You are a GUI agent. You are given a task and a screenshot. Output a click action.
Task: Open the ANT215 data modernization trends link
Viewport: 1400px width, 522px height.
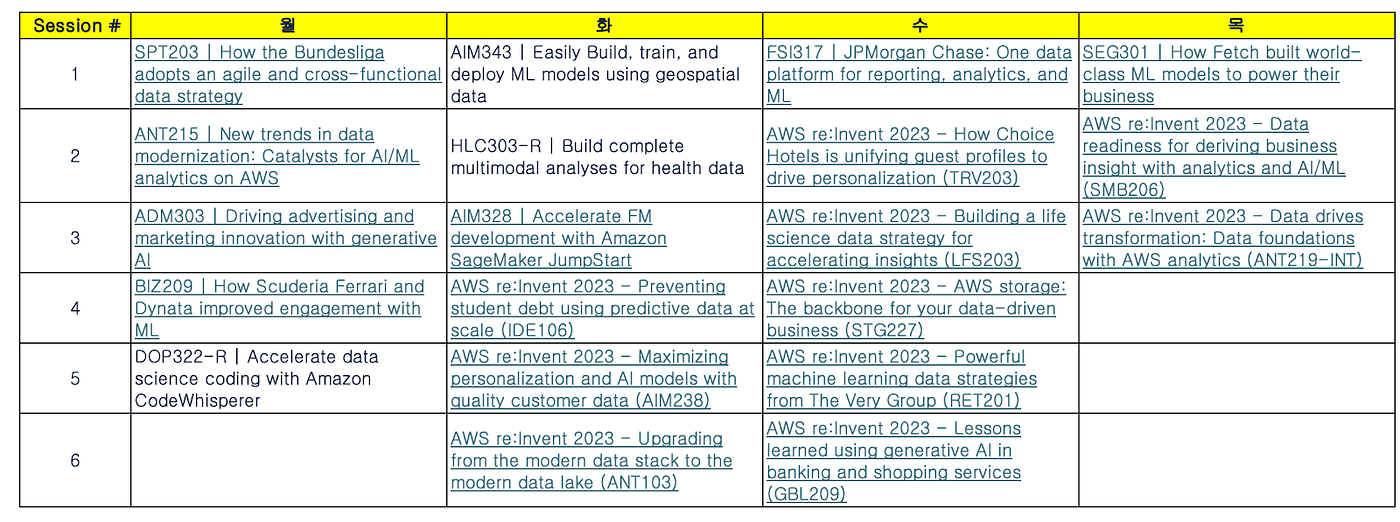[277, 156]
